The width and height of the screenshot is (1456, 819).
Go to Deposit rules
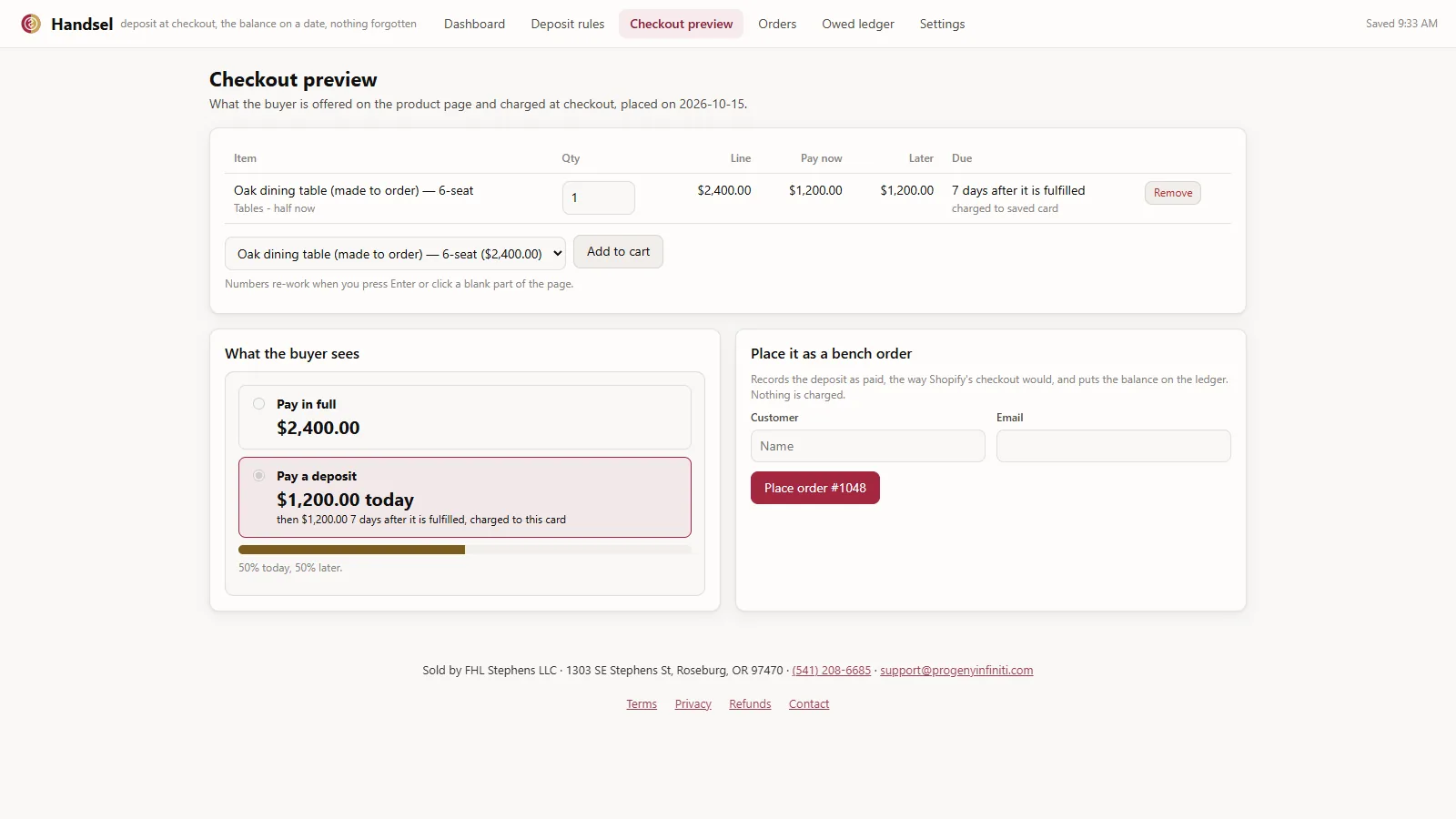click(568, 24)
